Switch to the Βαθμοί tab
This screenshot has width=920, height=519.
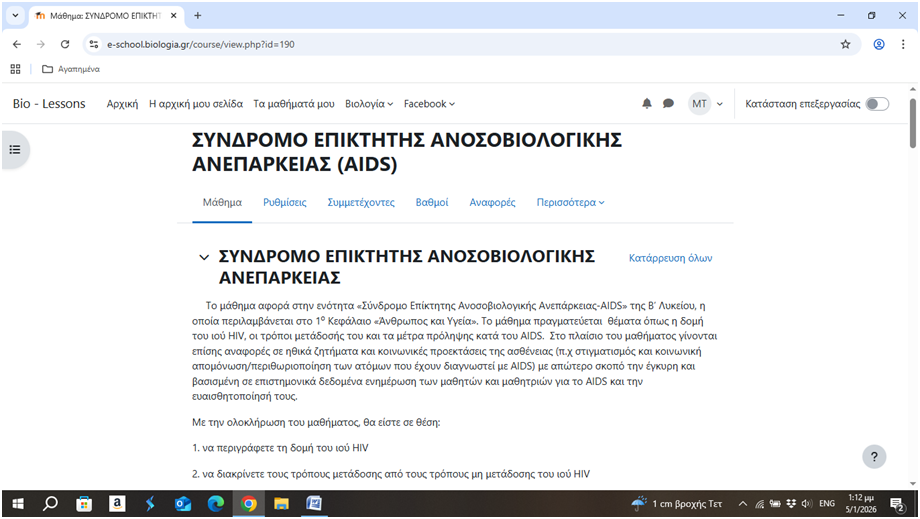(432, 202)
